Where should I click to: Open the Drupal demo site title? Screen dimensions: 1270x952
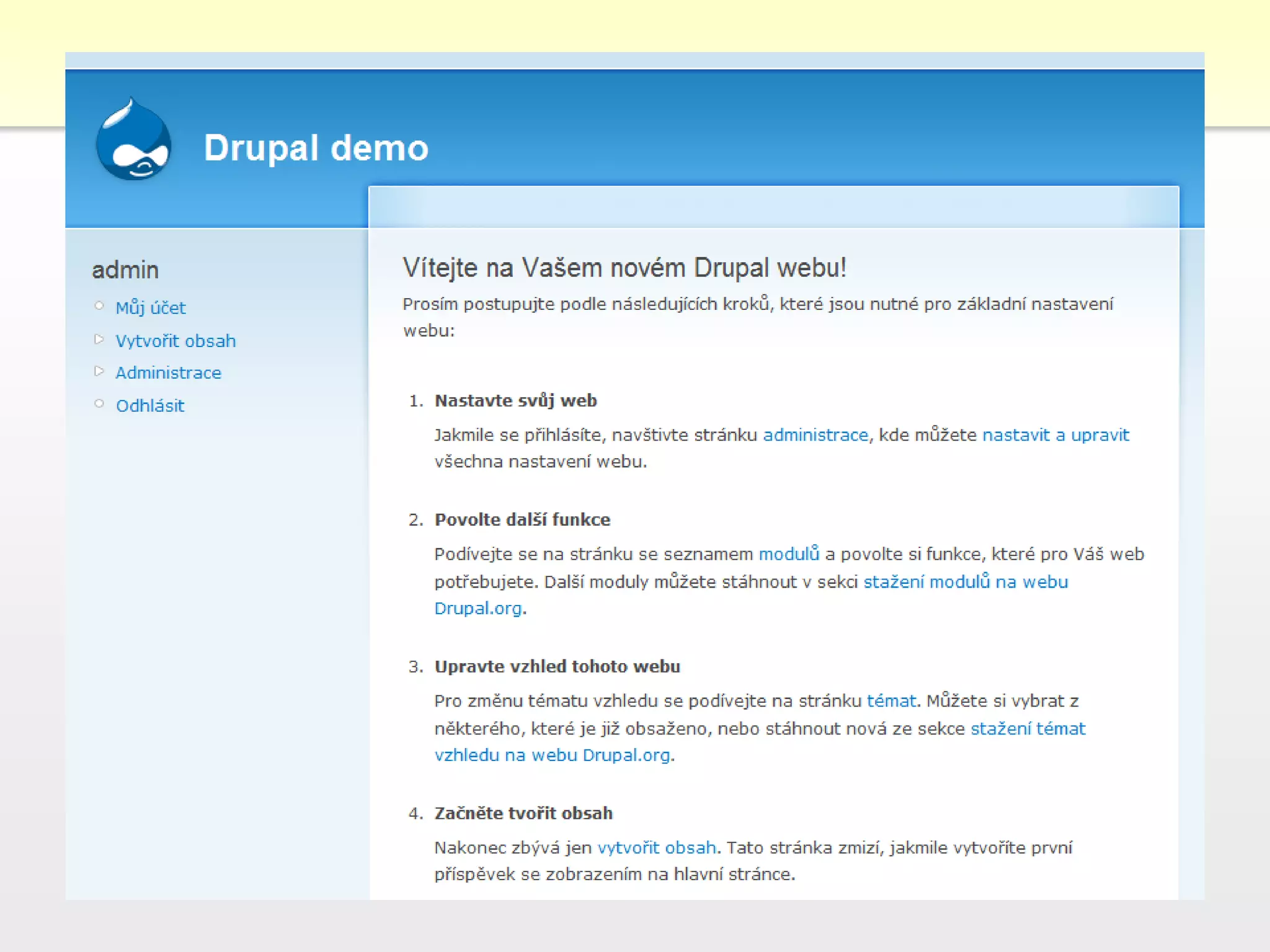(x=316, y=148)
